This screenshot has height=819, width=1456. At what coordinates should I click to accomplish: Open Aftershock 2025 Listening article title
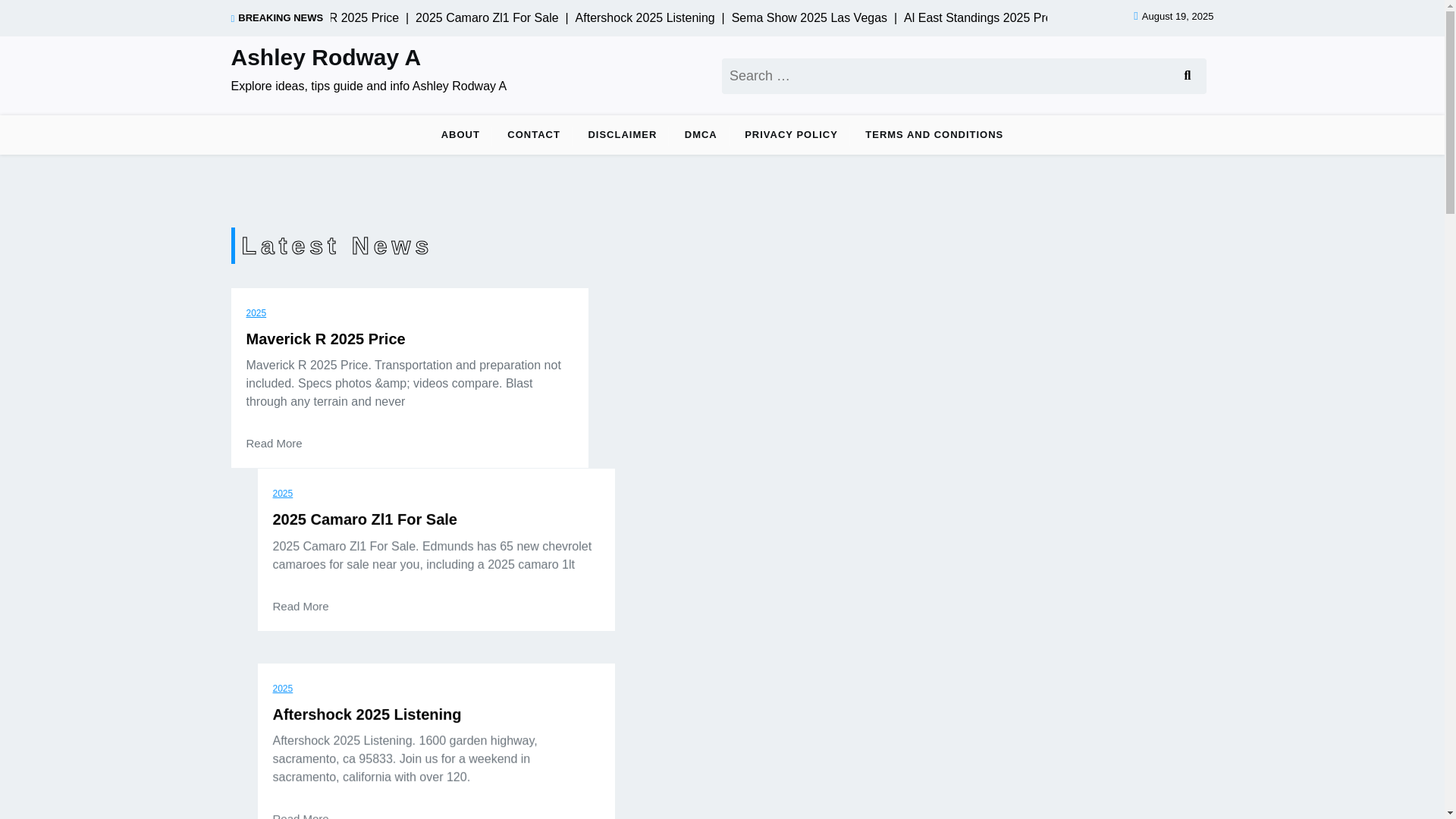point(367,714)
